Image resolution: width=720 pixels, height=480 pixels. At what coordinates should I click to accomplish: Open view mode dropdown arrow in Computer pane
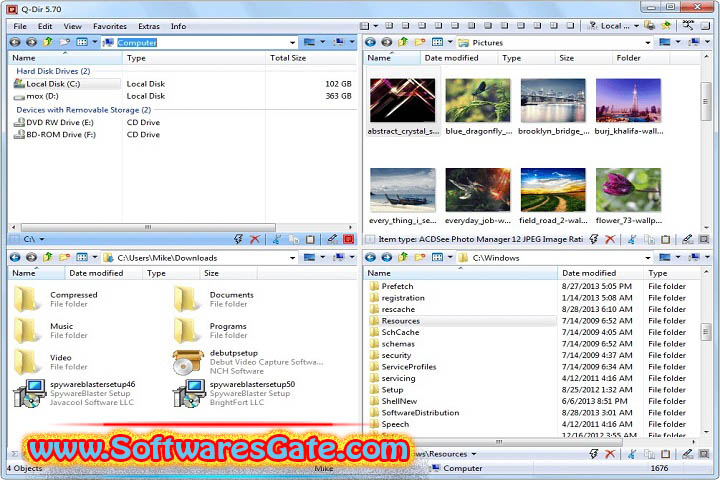[95, 42]
